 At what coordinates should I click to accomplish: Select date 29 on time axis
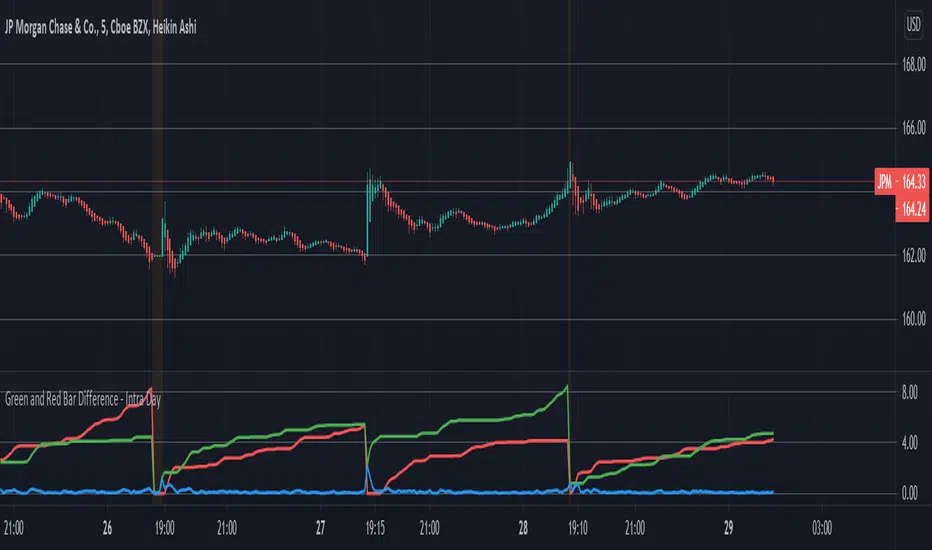tap(729, 528)
